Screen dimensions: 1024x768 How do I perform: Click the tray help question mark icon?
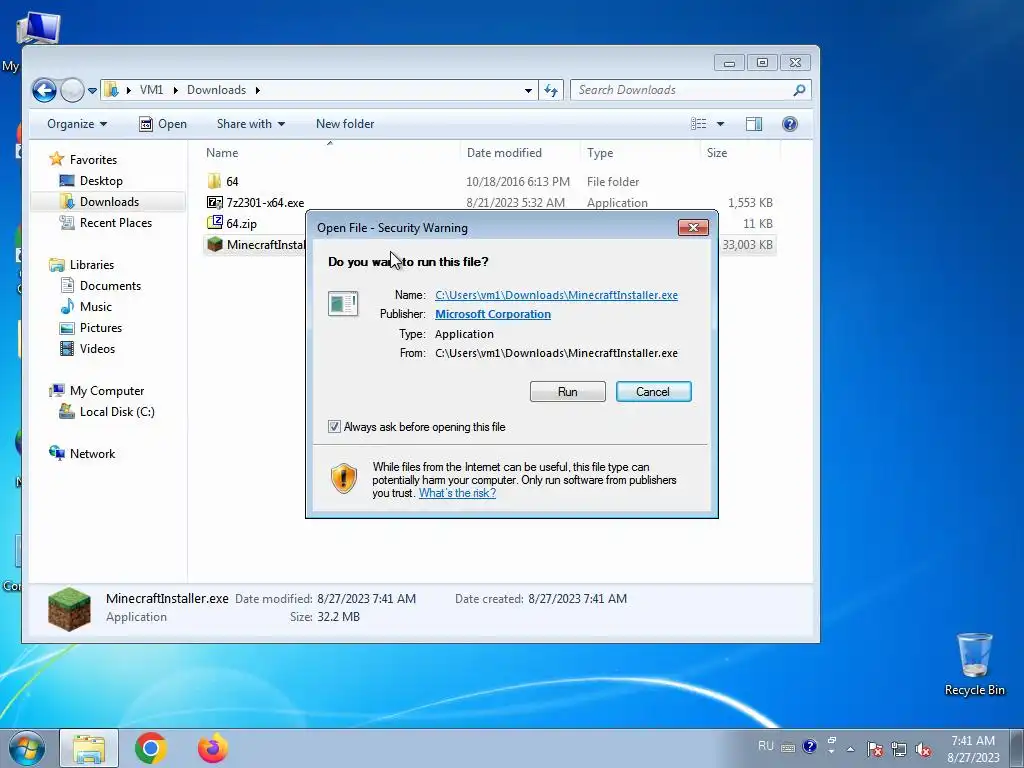(809, 746)
